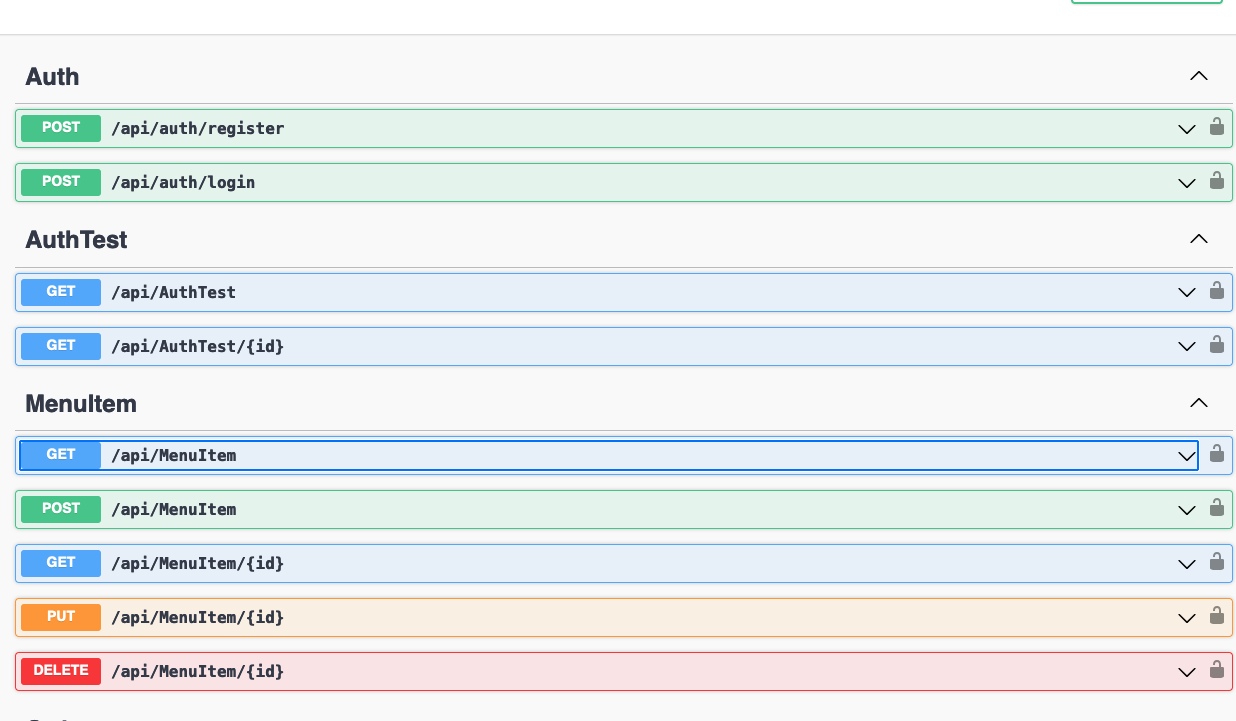The image size is (1236, 721).
Task: Click the Auth section heading
Action: click(52, 77)
